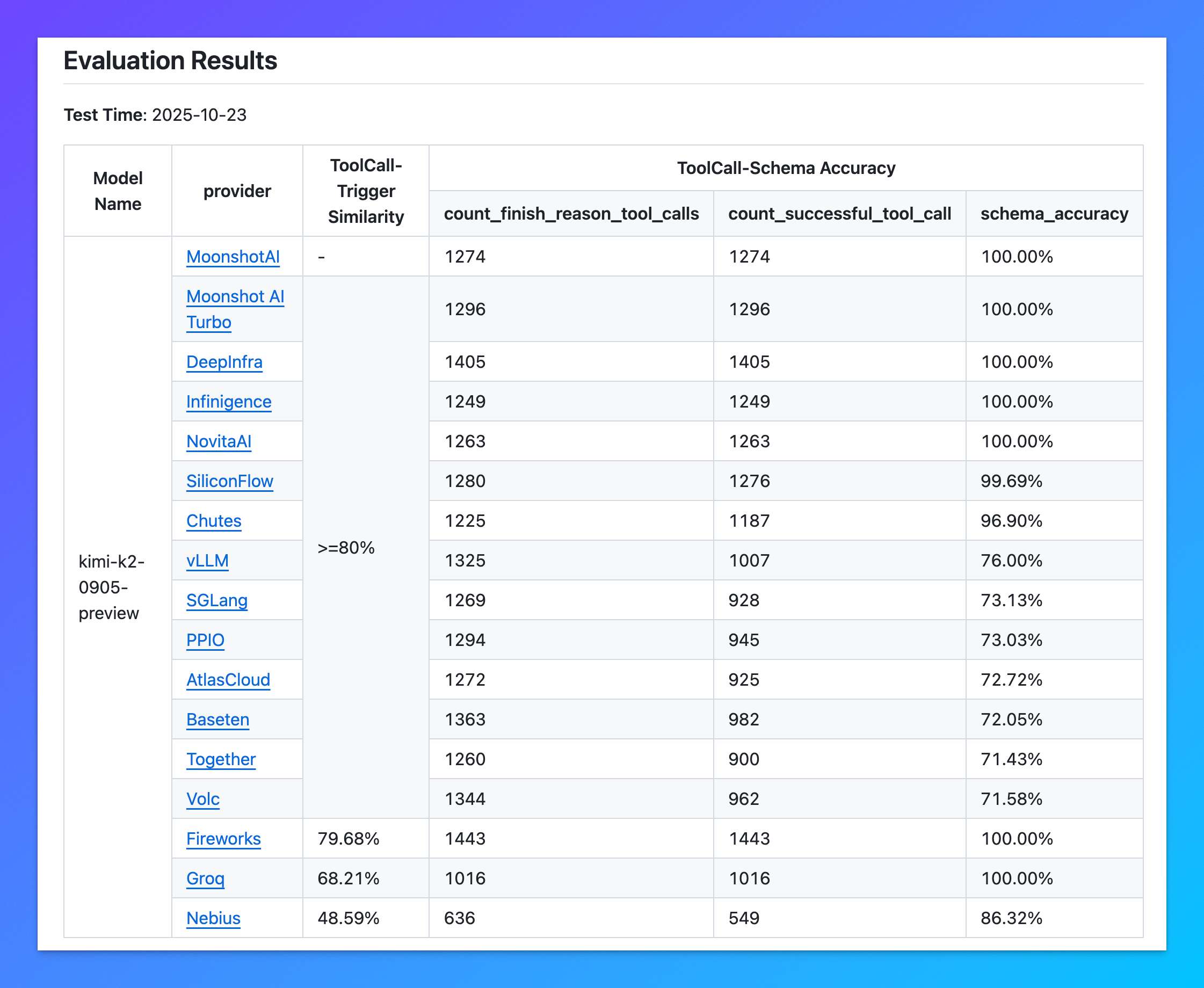Open the SGLang link

pyautogui.click(x=216, y=600)
